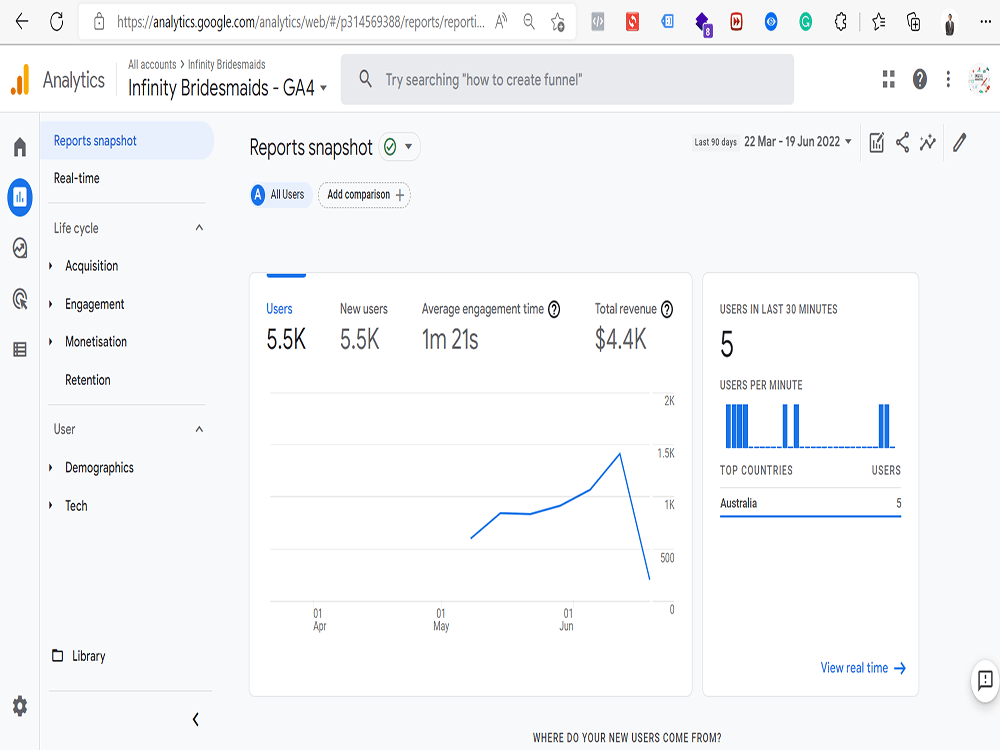Open Explore icon in left rail
The height and width of the screenshot is (750, 1000).
pyautogui.click(x=20, y=247)
